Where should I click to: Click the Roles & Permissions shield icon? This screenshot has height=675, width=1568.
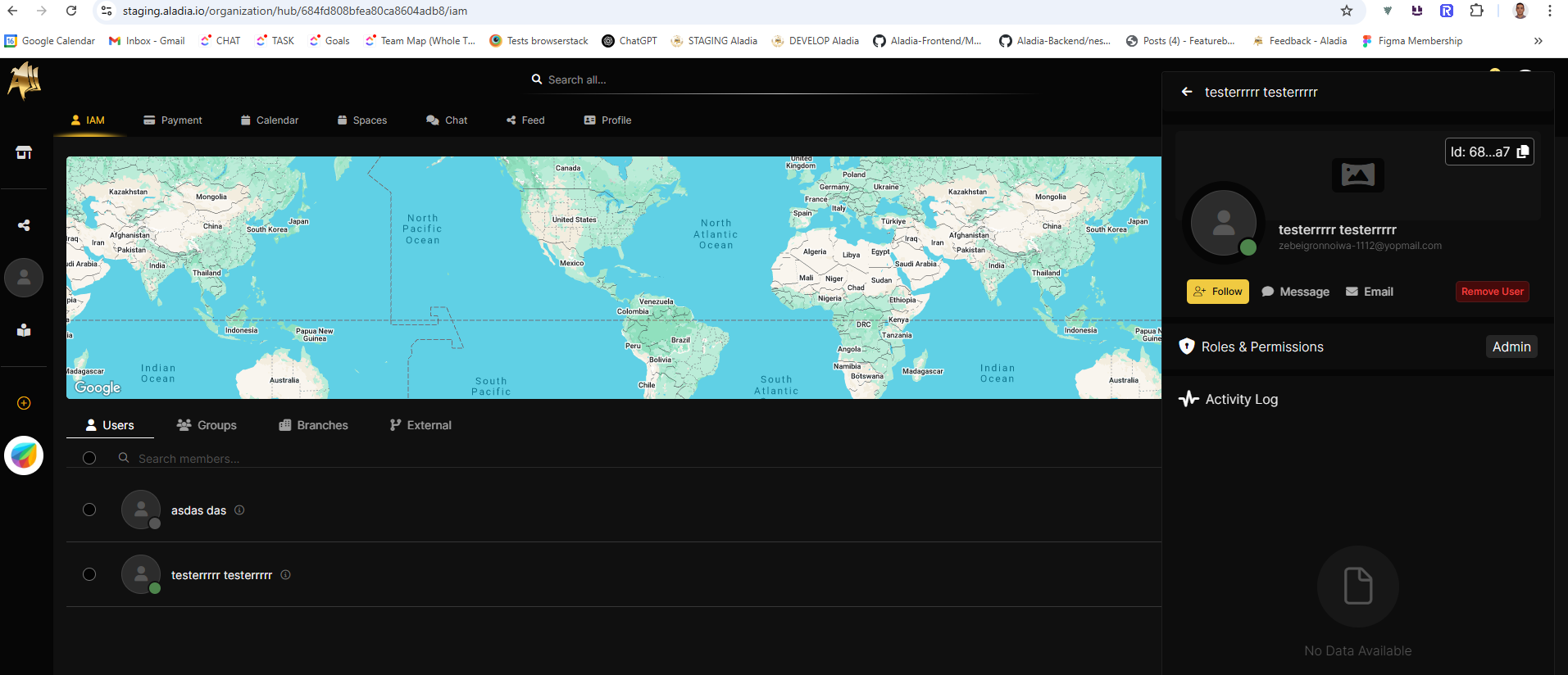click(1187, 347)
